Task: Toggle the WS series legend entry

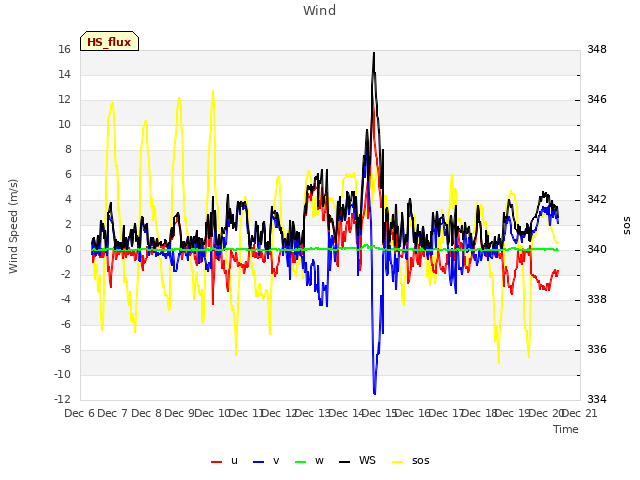Action: (357, 461)
